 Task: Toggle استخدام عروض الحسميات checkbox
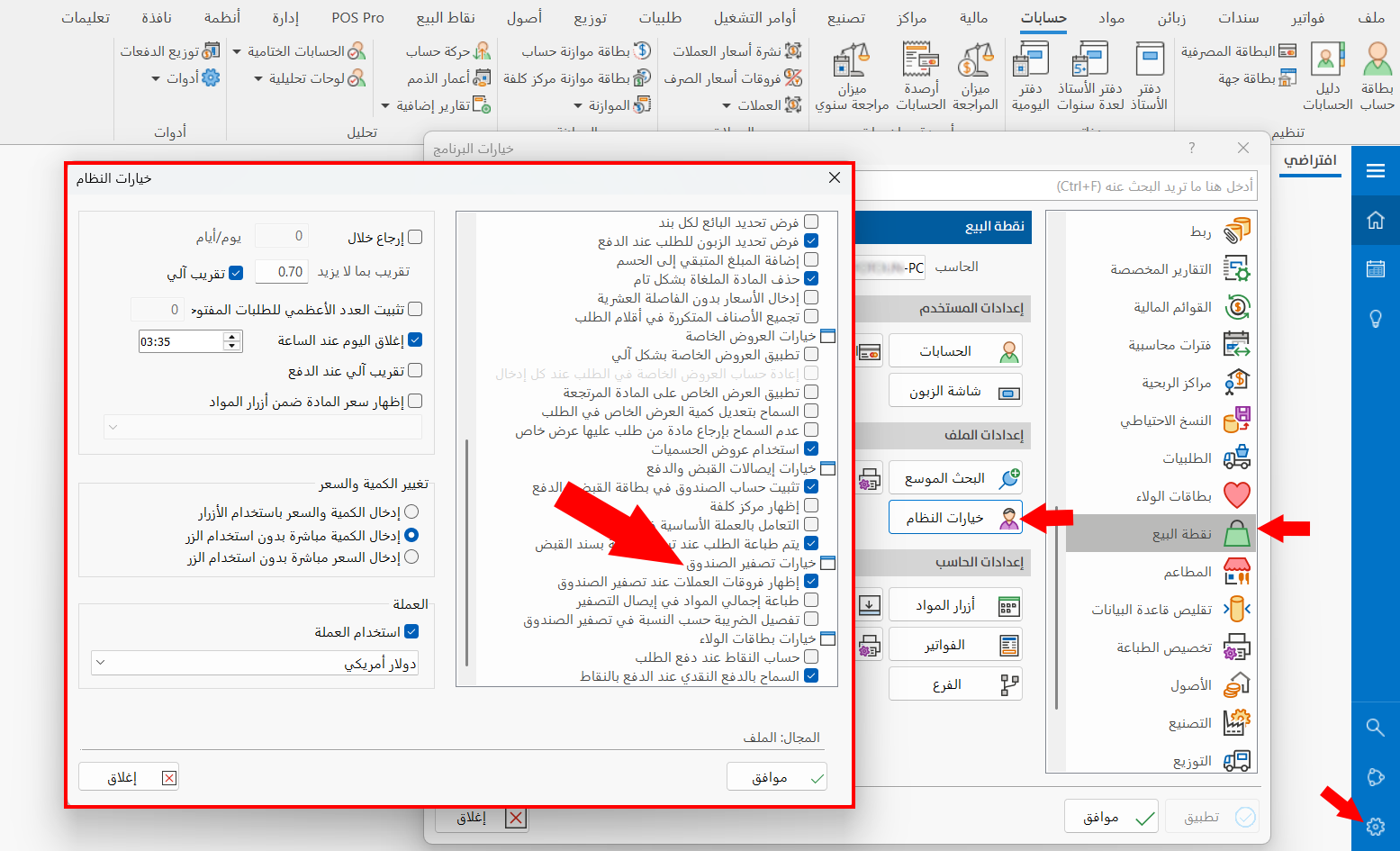[x=811, y=448]
